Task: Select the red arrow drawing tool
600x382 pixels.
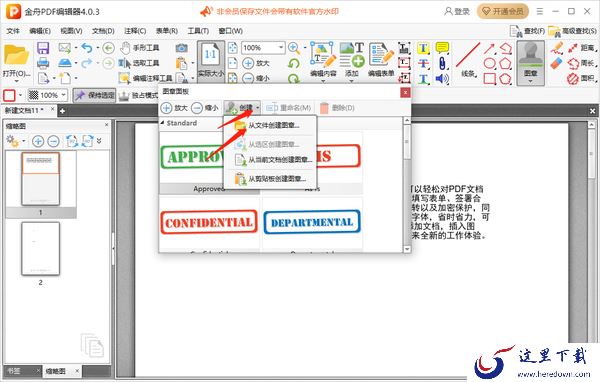Action: (x=489, y=48)
